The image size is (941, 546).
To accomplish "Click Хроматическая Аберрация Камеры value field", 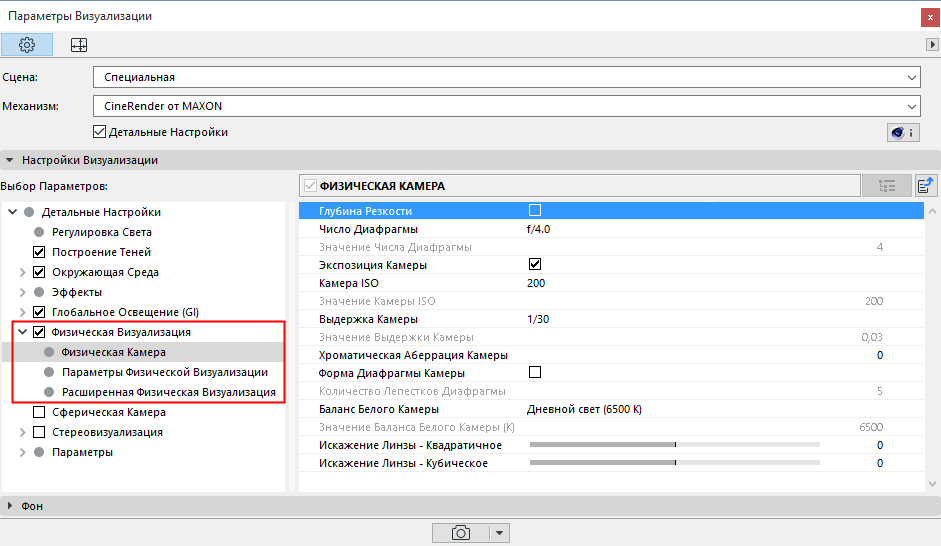I will pos(879,355).
